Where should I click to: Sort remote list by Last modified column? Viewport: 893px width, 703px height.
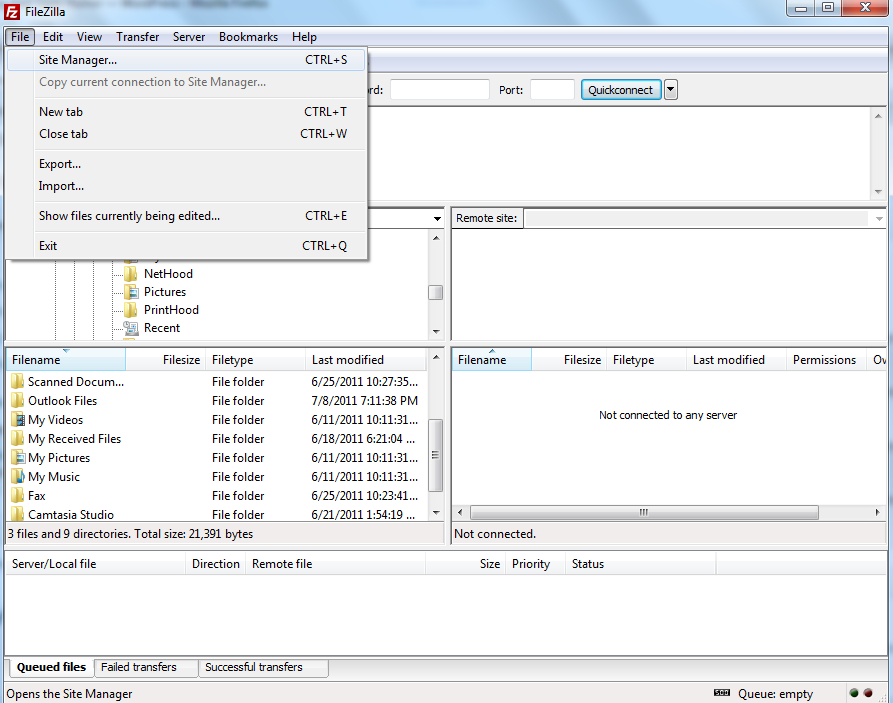coord(736,360)
